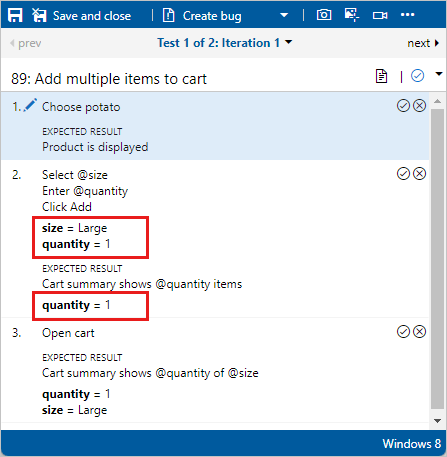Expand the Create bug dropdown arrow
The image size is (447, 457).
pyautogui.click(x=284, y=15)
